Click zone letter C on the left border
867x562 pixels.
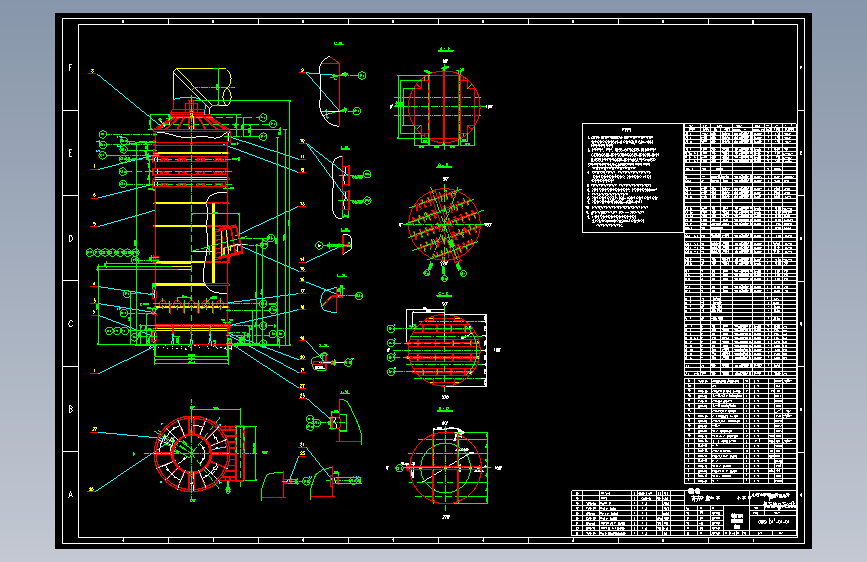(70, 324)
